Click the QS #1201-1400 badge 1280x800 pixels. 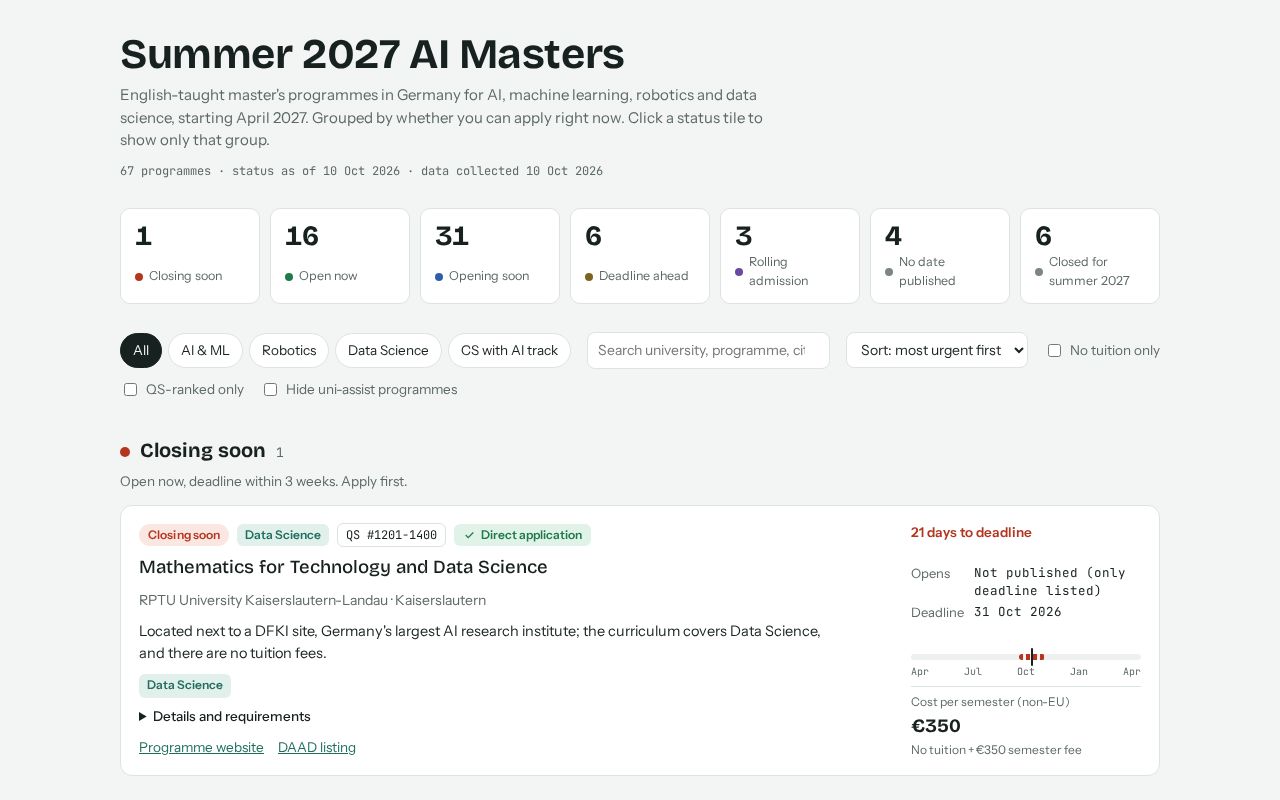pos(391,535)
